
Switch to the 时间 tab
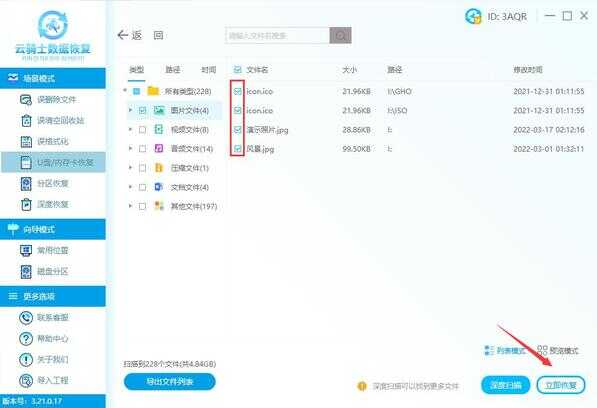pyautogui.click(x=209, y=70)
